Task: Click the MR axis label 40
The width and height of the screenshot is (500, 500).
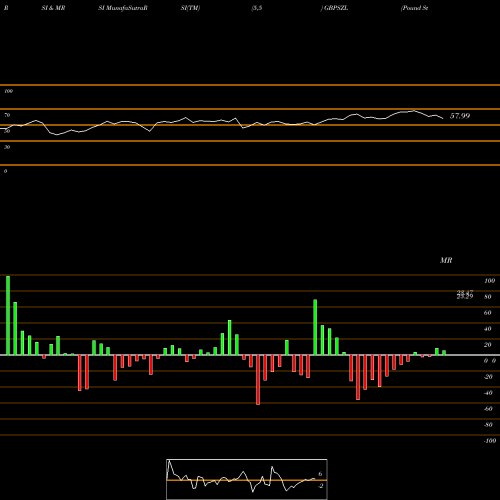Action: pyautogui.click(x=488, y=329)
